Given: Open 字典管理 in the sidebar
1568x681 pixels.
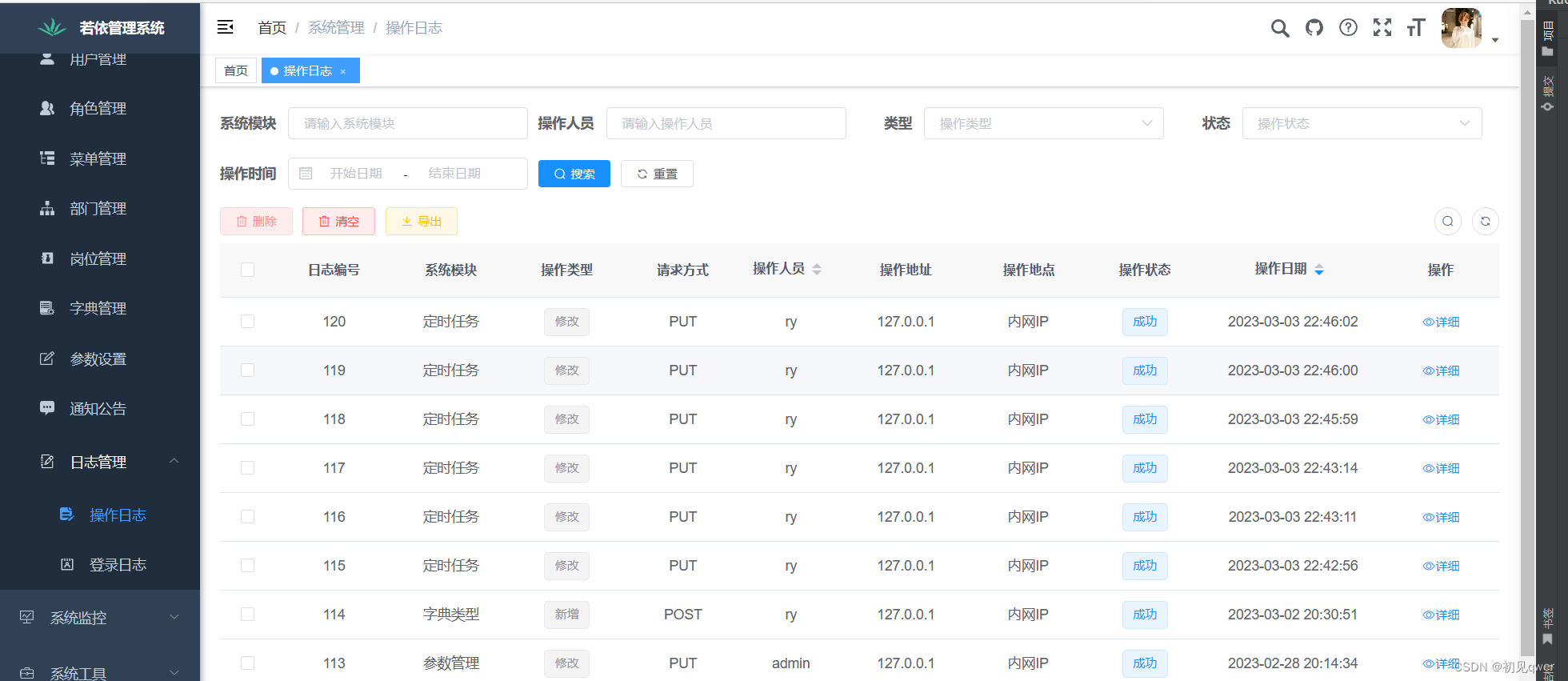Looking at the screenshot, I should pyautogui.click(x=100, y=308).
